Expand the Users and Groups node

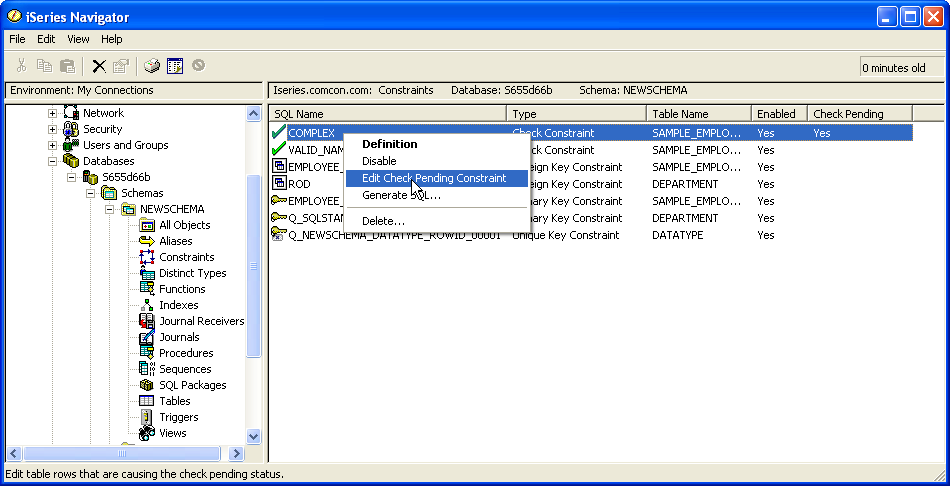[52, 145]
